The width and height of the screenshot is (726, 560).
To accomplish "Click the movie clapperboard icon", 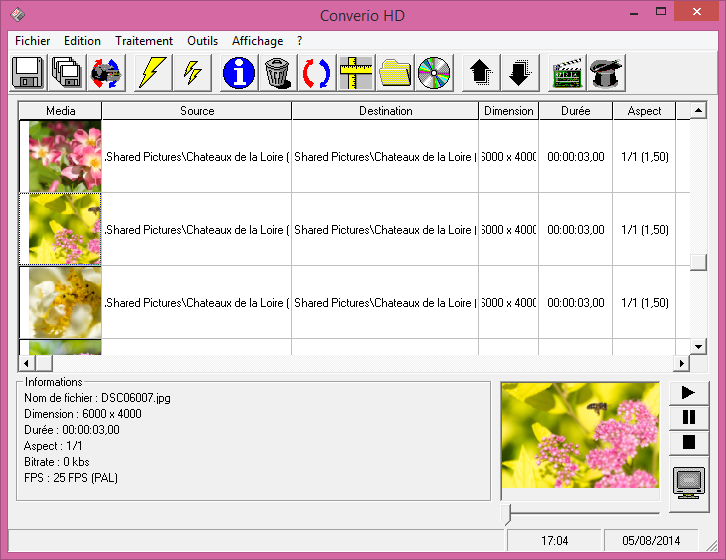I will pos(567,72).
